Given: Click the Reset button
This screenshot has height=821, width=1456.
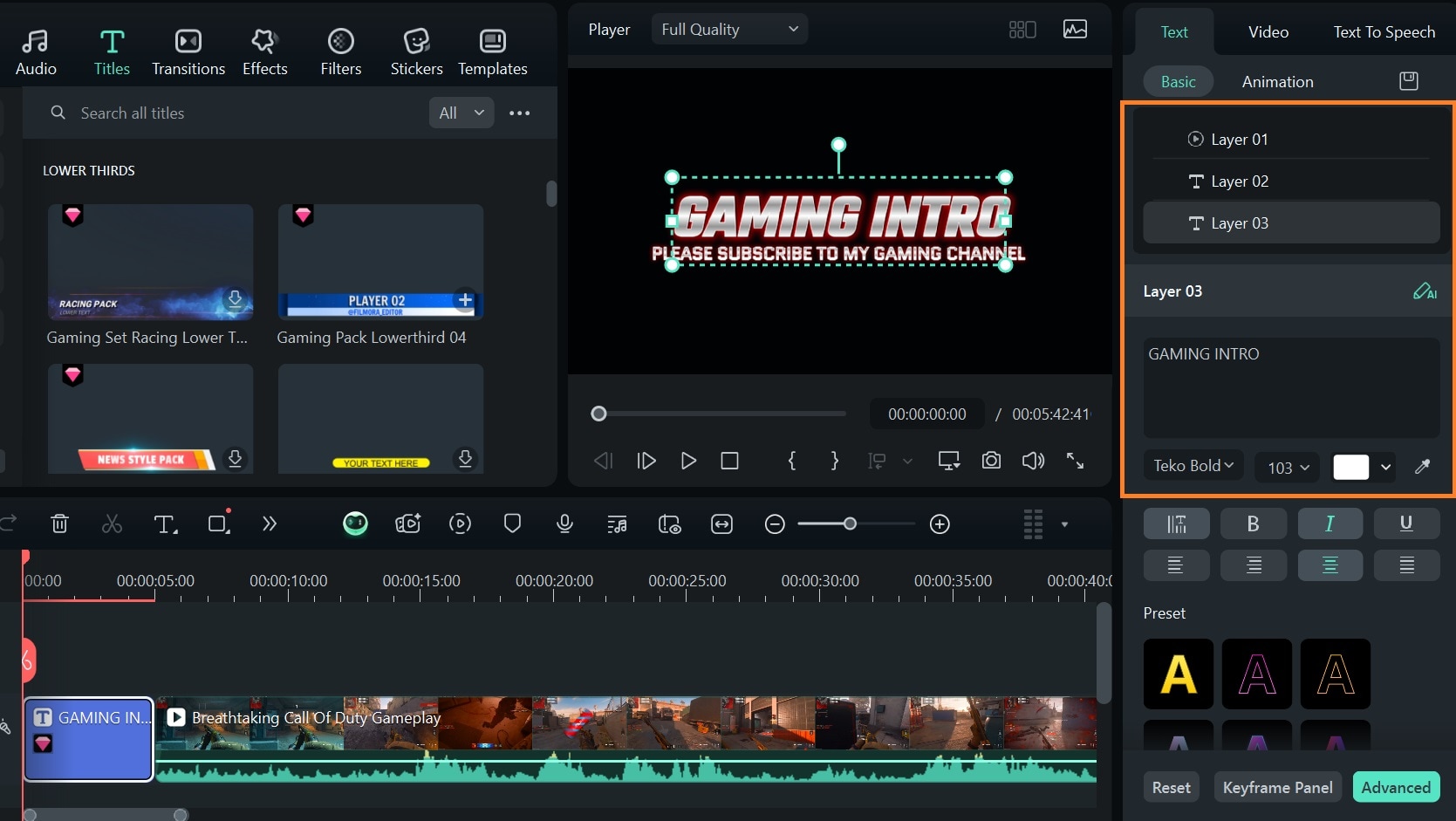Looking at the screenshot, I should (1171, 787).
